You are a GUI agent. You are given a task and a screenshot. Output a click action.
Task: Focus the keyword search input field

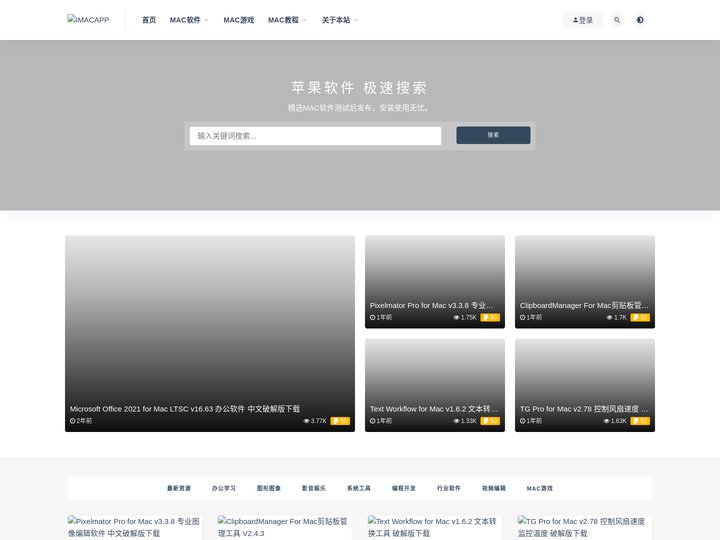coord(315,136)
